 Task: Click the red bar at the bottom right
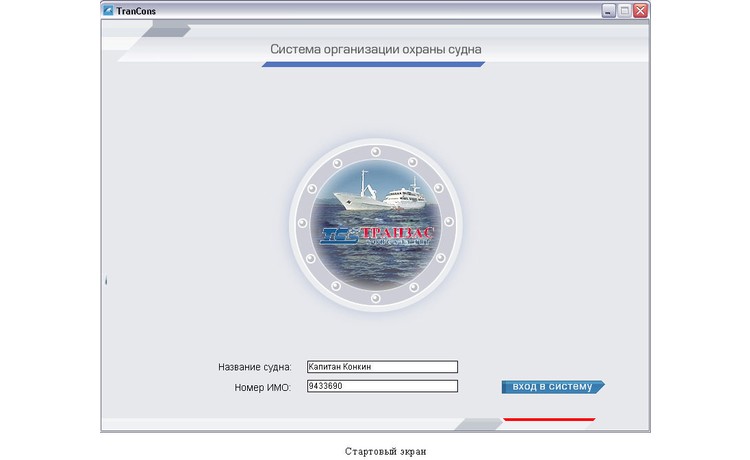tap(549, 419)
